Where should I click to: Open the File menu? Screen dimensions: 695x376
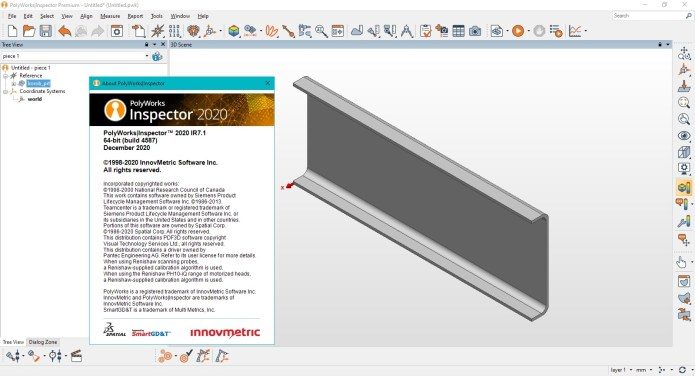[x=12, y=16]
